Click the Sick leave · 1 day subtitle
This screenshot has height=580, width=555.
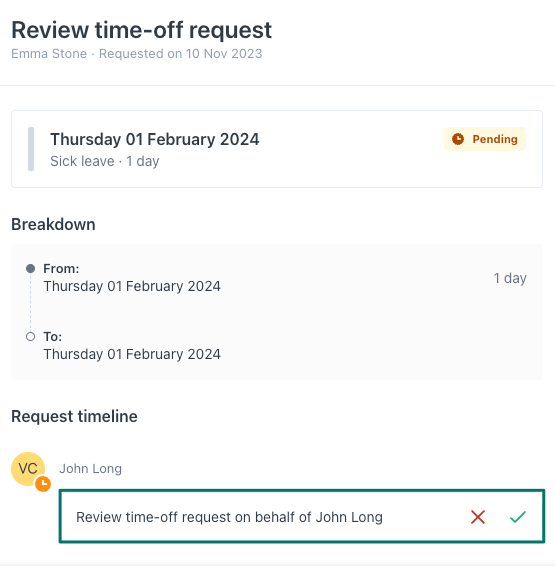click(105, 161)
